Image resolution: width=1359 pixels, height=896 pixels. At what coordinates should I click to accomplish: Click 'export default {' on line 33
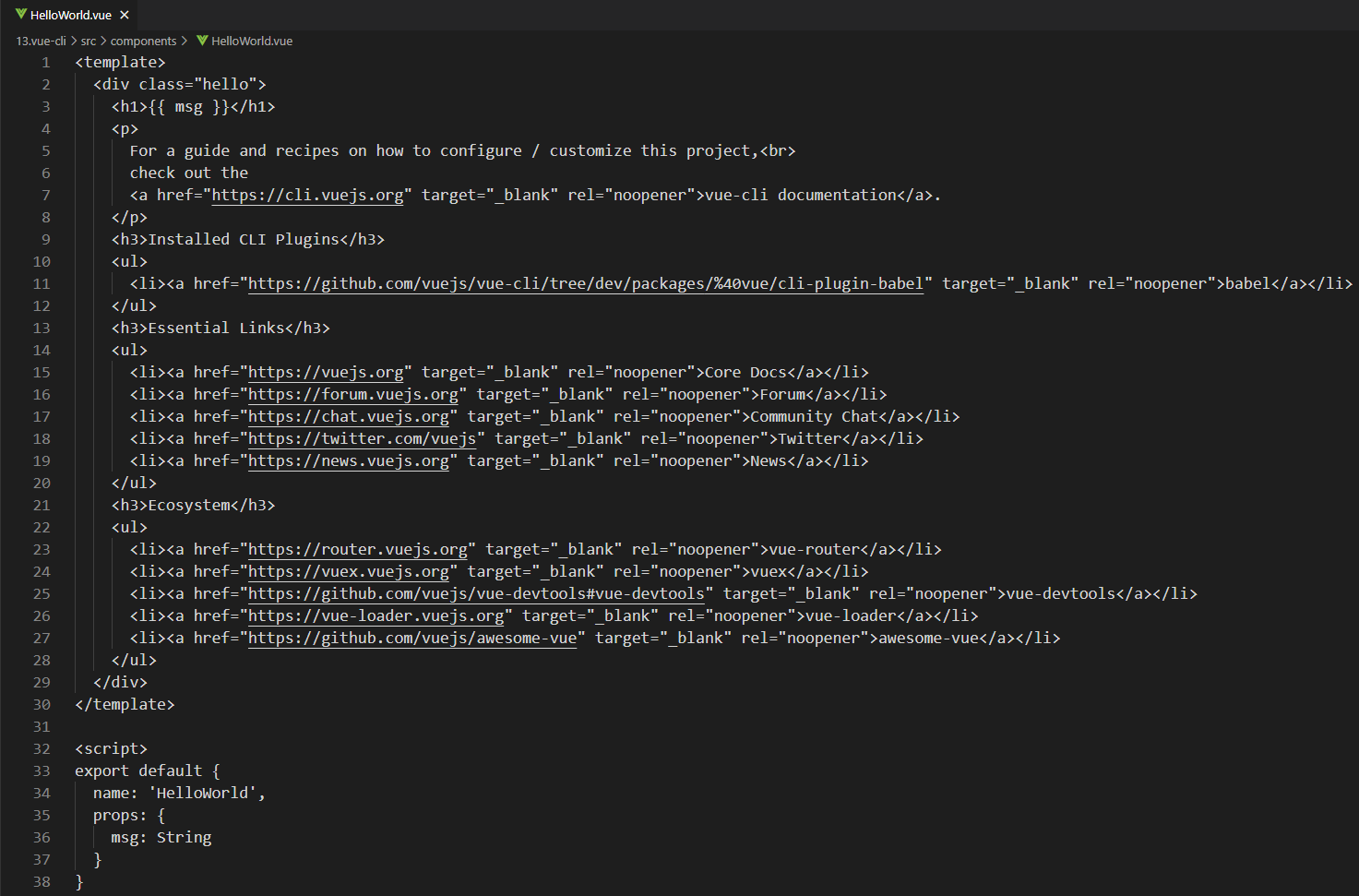[x=148, y=771]
